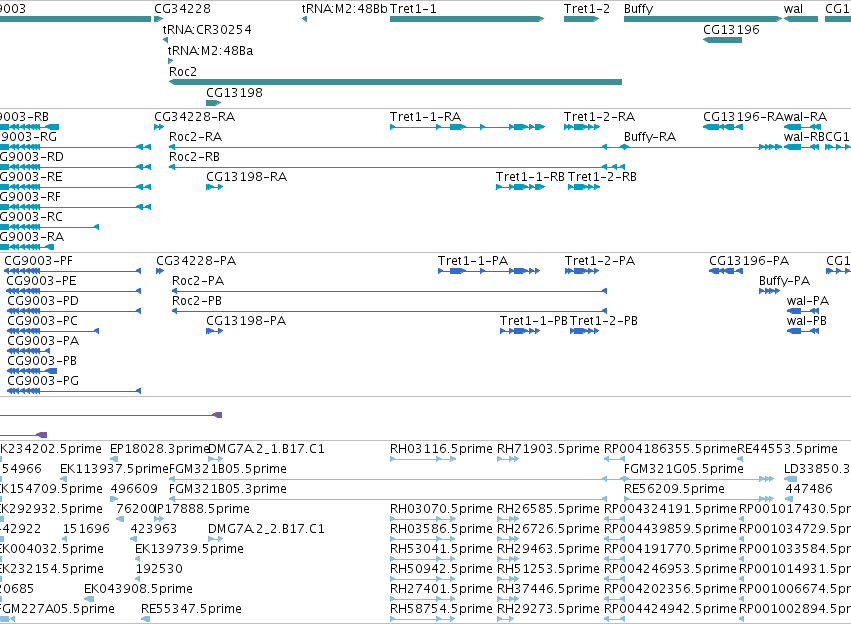Click the Buffy gene bar
The height and width of the screenshot is (624, 851).
tap(703, 19)
